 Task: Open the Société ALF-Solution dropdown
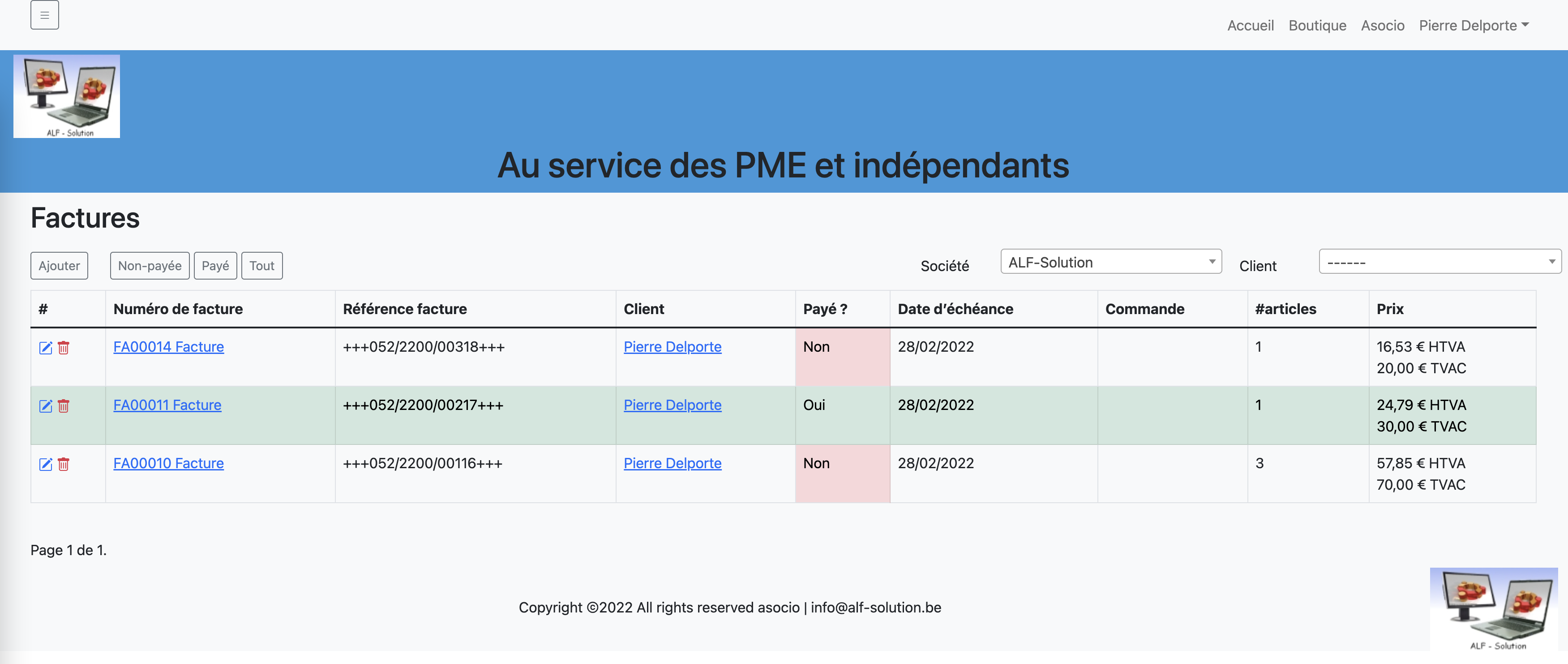[x=1111, y=262]
